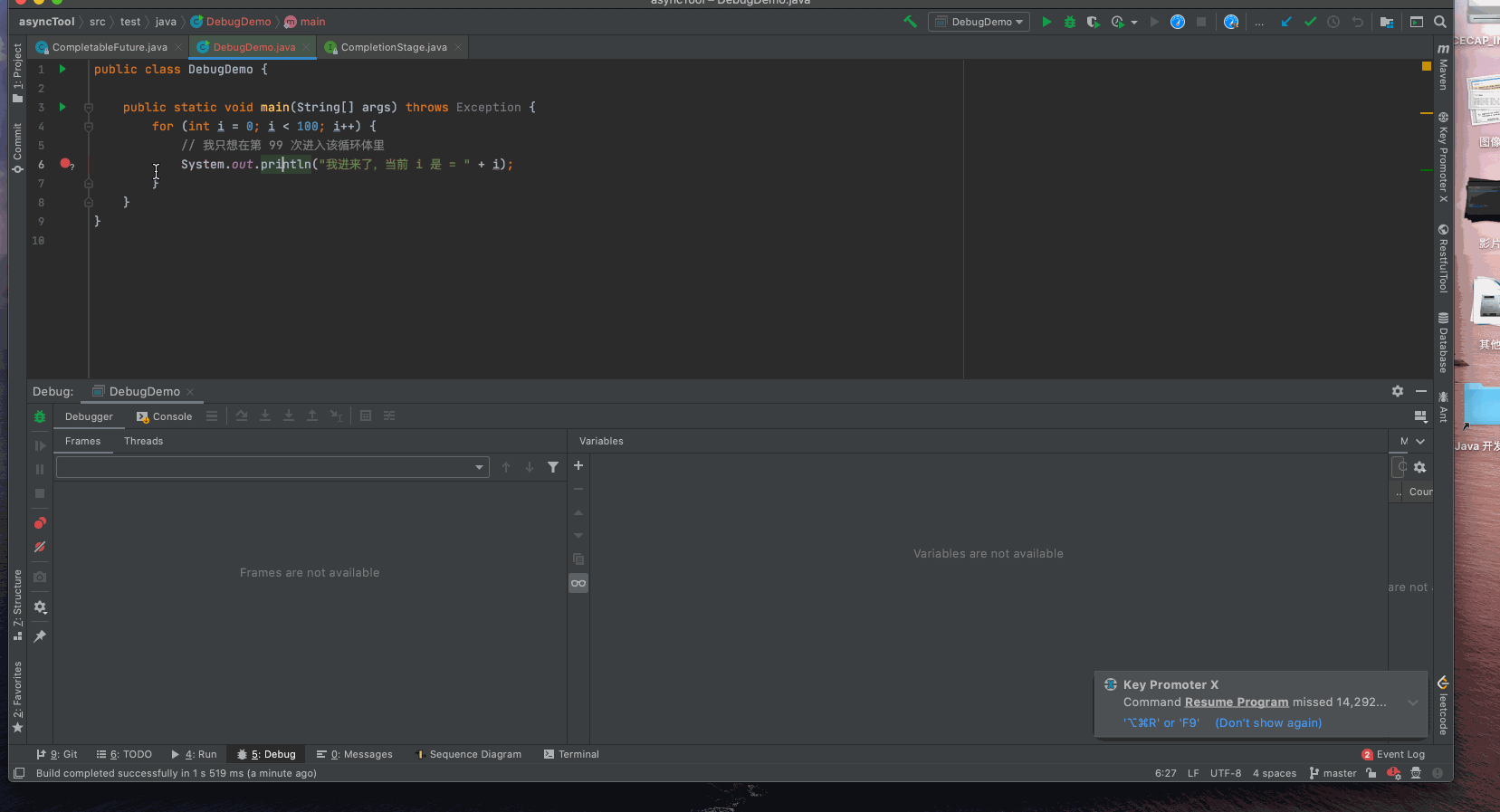Open the Console tab in the Debug panel

click(x=165, y=416)
